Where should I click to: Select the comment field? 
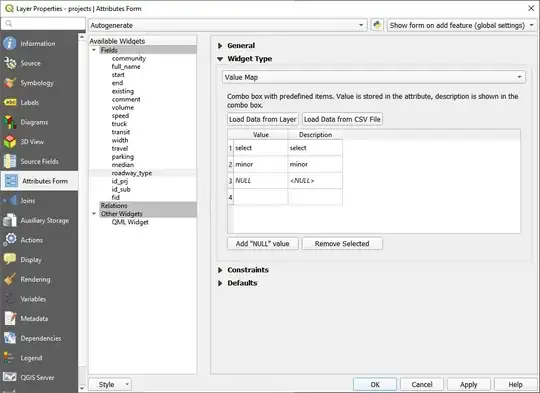126,99
